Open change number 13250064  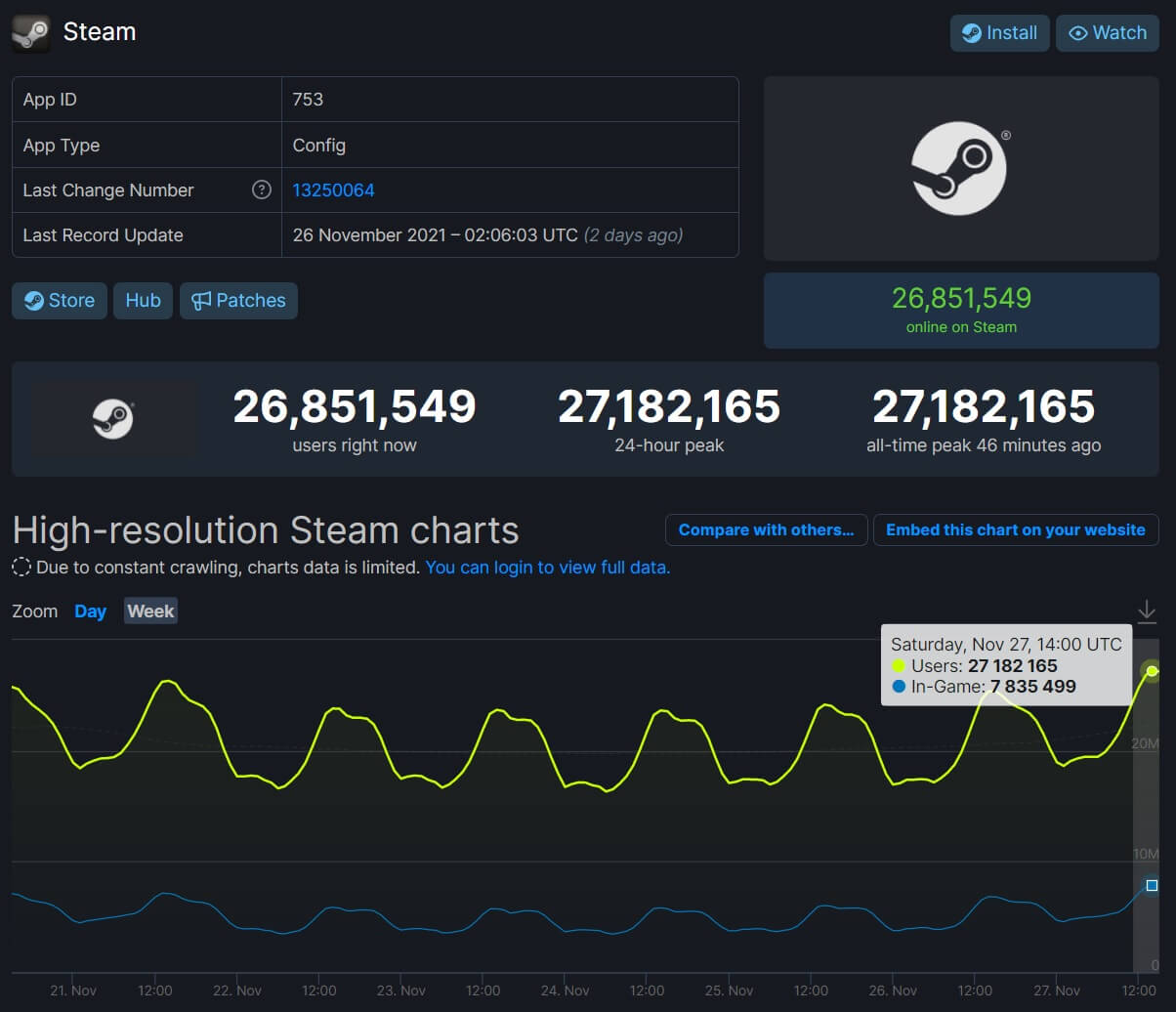pos(333,190)
